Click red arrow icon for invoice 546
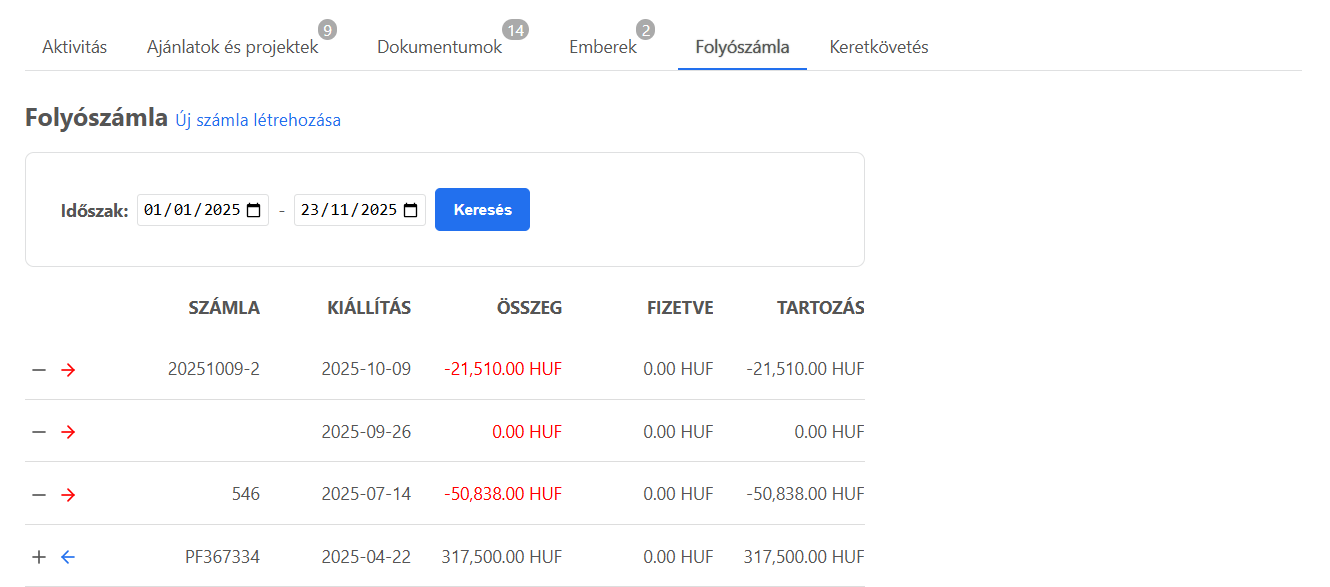This screenshot has width=1330, height=587. click(x=68, y=495)
